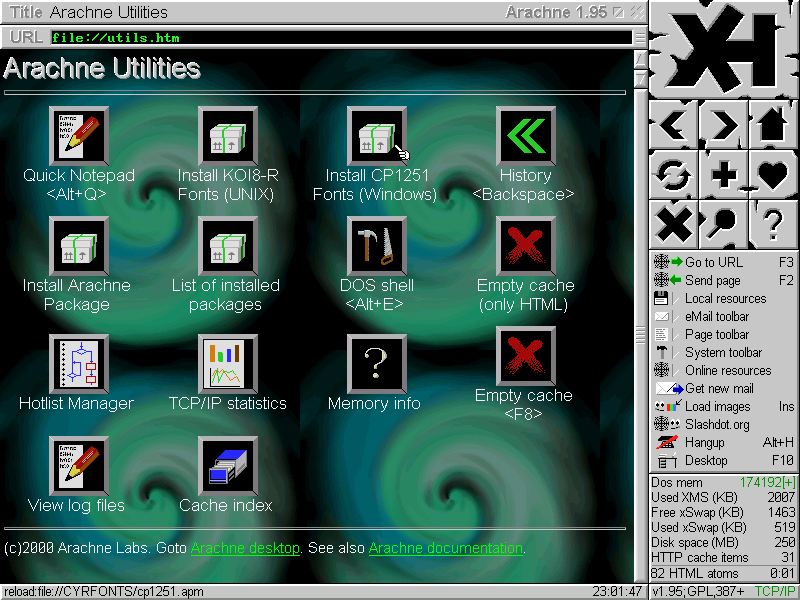Viewport: 800px width, 600px height.
Task: Click the History <Backspace> text label
Action: [523, 185]
